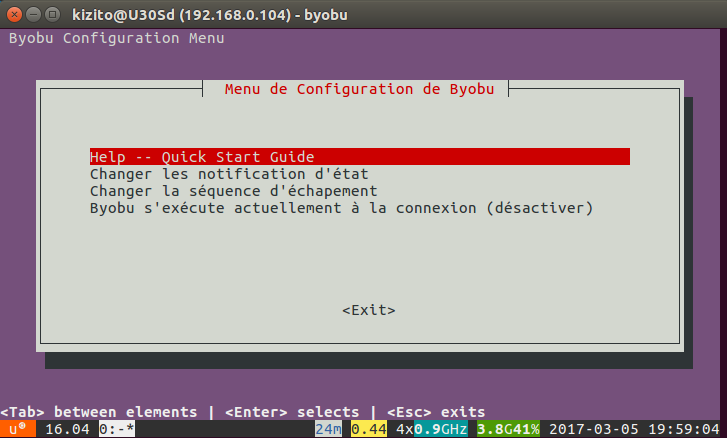Image resolution: width=727 pixels, height=438 pixels.
Task: Click the <Tab> between elements hint
Action: [x=99, y=412]
